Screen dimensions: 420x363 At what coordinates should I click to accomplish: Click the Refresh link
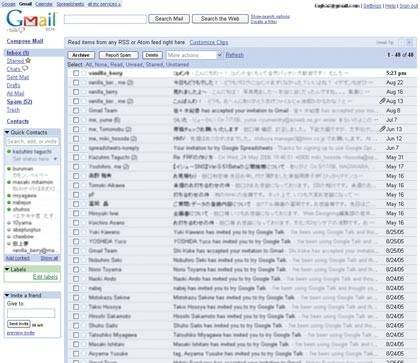click(x=234, y=55)
